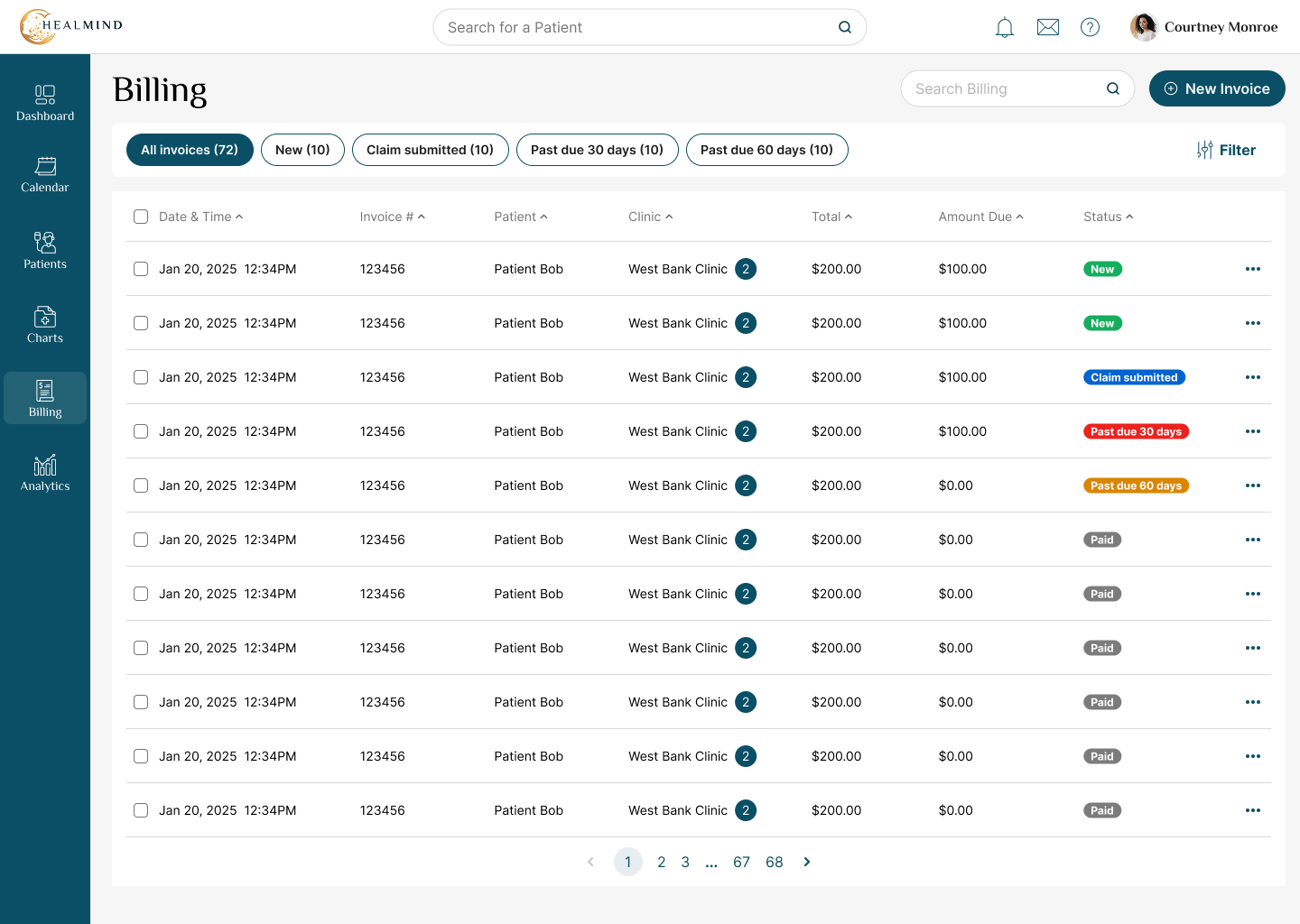Sort table by Amount Due column
This screenshot has height=924, width=1300.
click(x=980, y=217)
